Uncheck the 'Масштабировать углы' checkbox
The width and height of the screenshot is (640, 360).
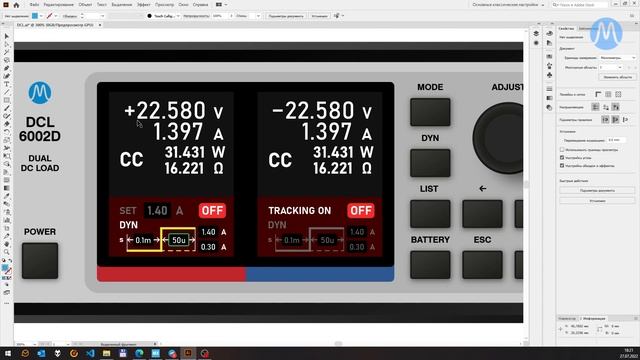[x=562, y=158]
